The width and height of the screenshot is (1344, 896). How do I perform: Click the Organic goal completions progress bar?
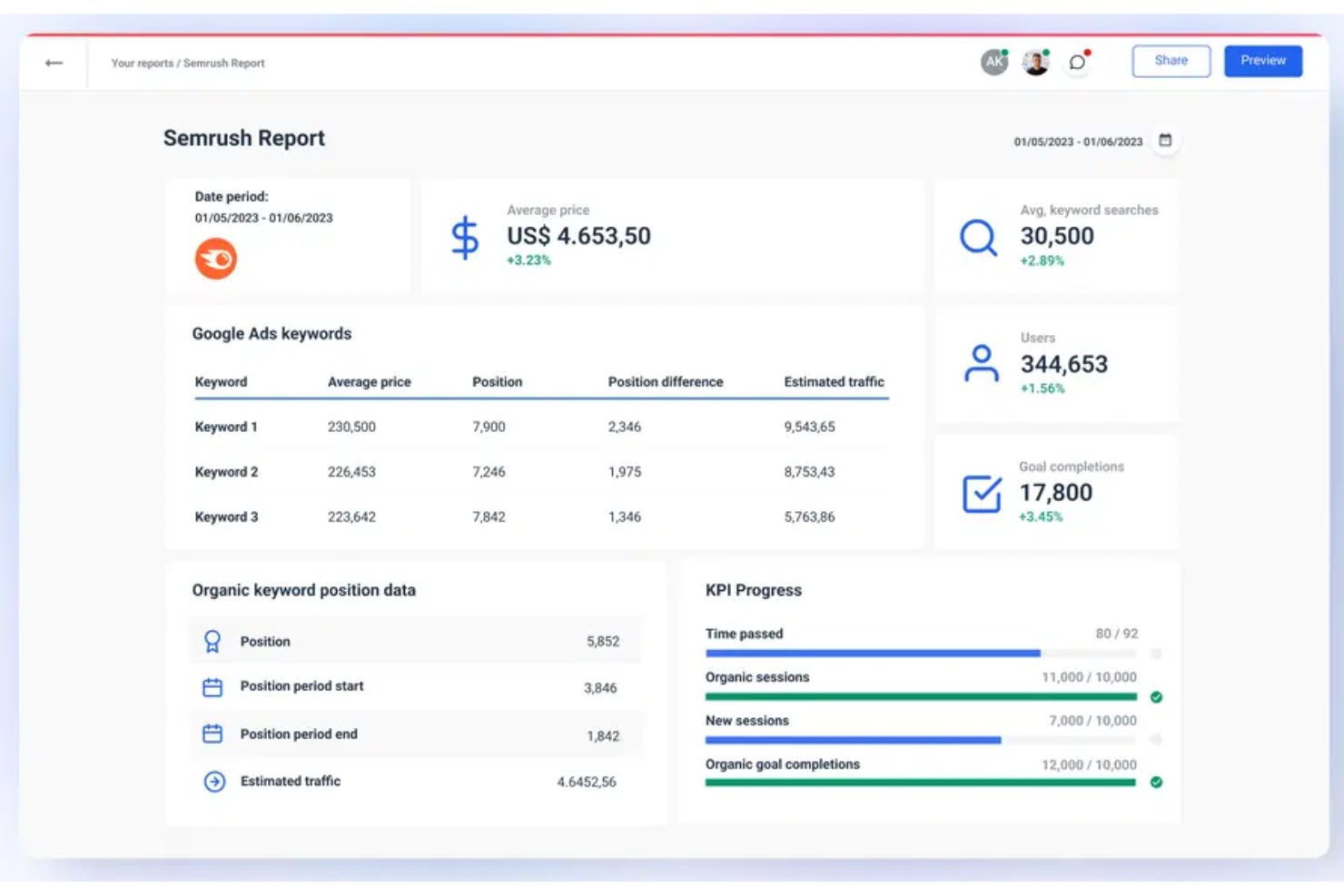point(921,782)
